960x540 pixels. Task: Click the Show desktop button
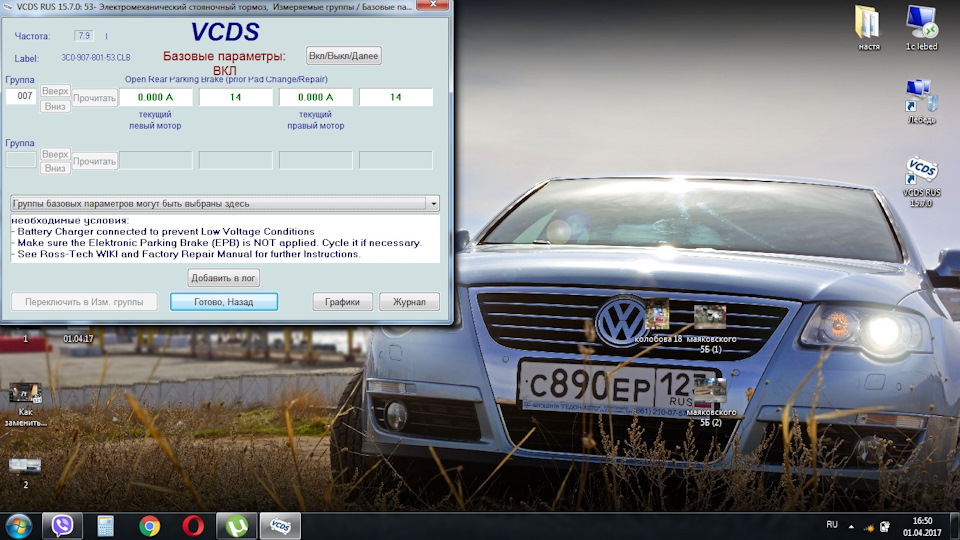[955, 527]
